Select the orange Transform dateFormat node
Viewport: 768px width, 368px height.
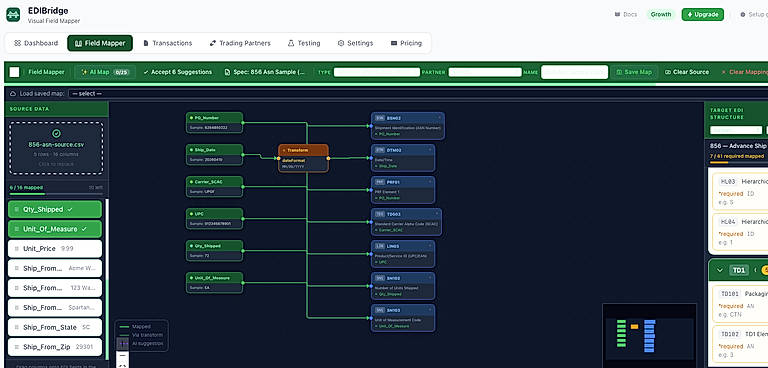(x=303, y=158)
